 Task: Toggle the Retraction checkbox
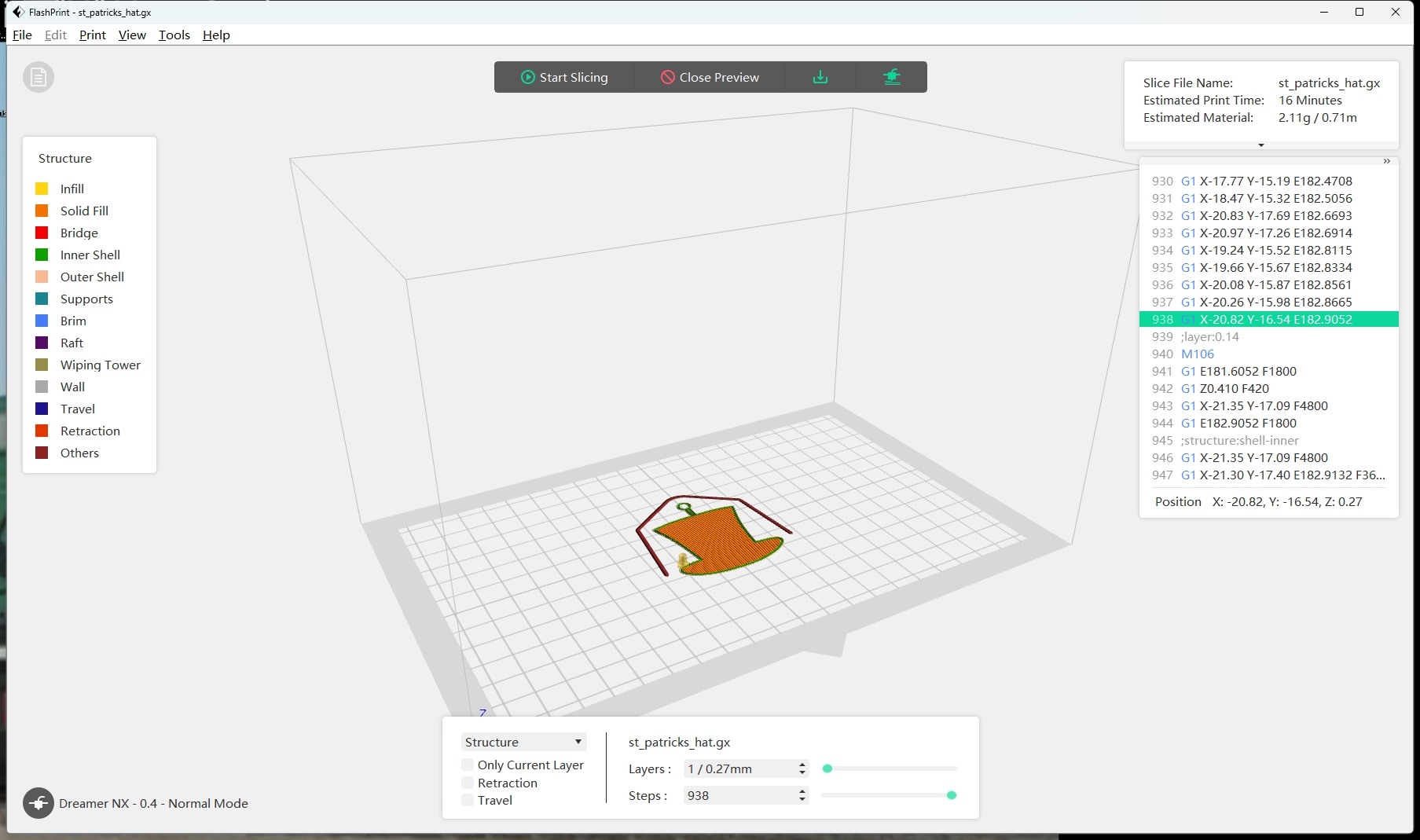click(468, 783)
